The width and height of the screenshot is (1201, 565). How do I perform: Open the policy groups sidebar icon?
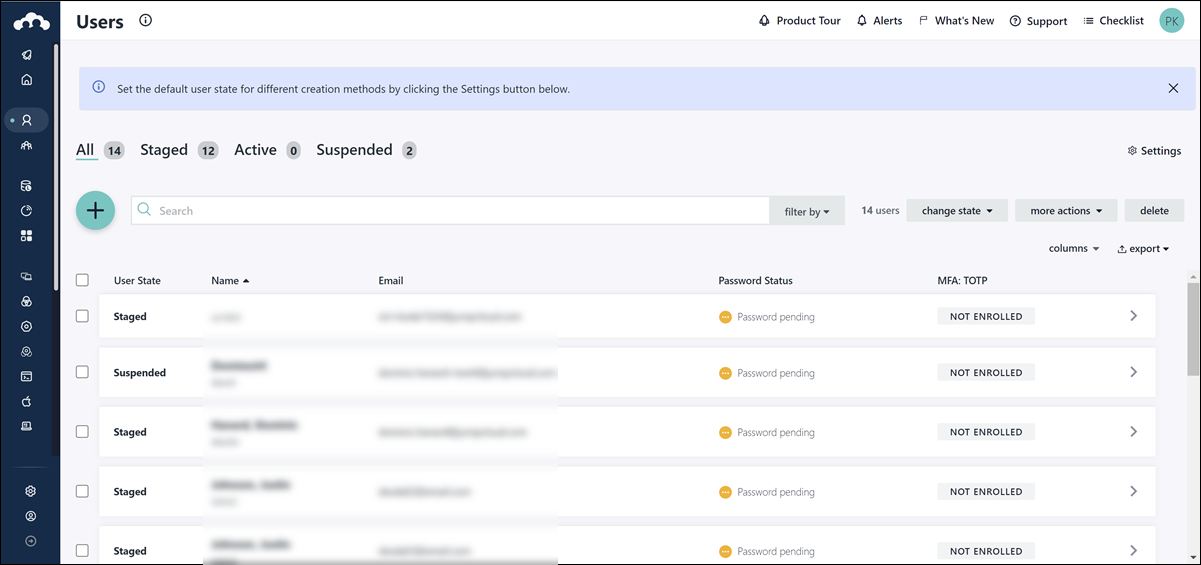(x=27, y=351)
